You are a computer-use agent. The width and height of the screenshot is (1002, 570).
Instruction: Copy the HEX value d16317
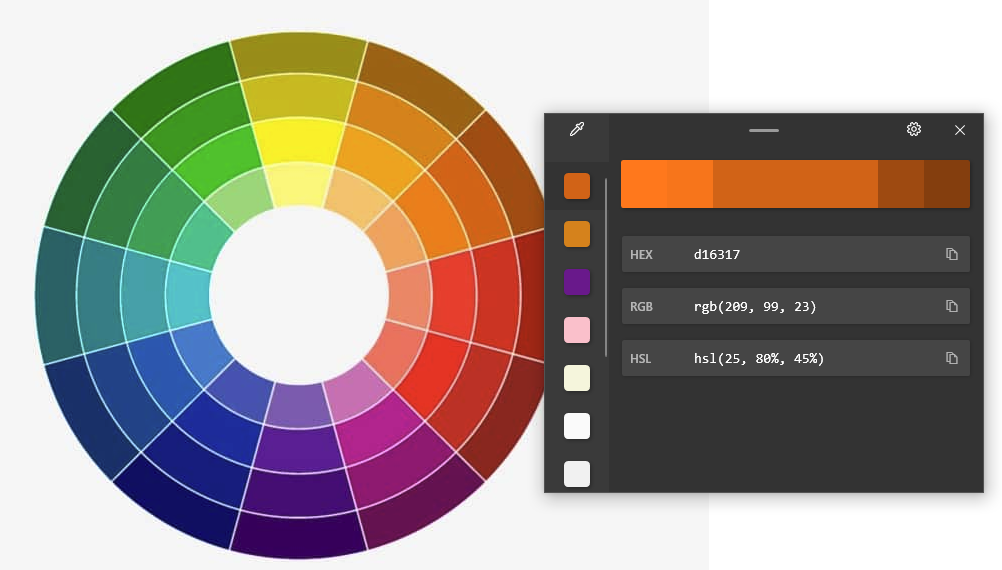pyautogui.click(x=952, y=255)
